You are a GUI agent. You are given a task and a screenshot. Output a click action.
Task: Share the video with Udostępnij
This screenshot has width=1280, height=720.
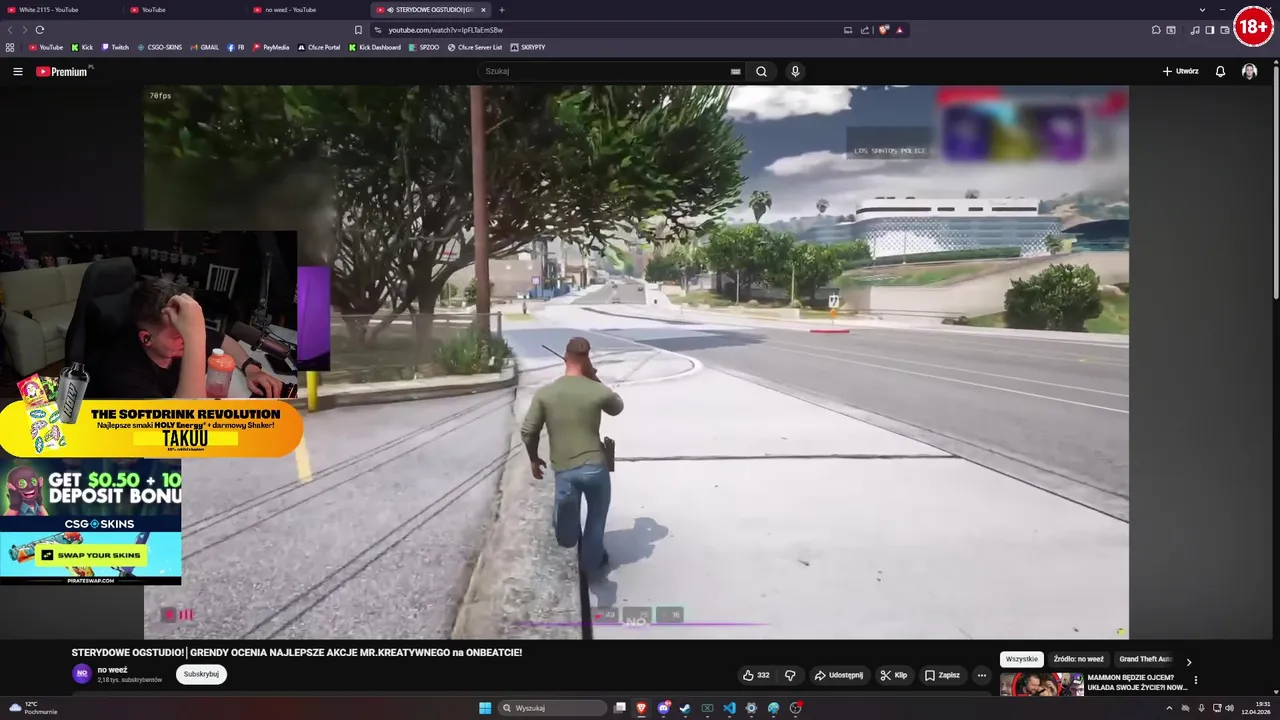click(839, 675)
